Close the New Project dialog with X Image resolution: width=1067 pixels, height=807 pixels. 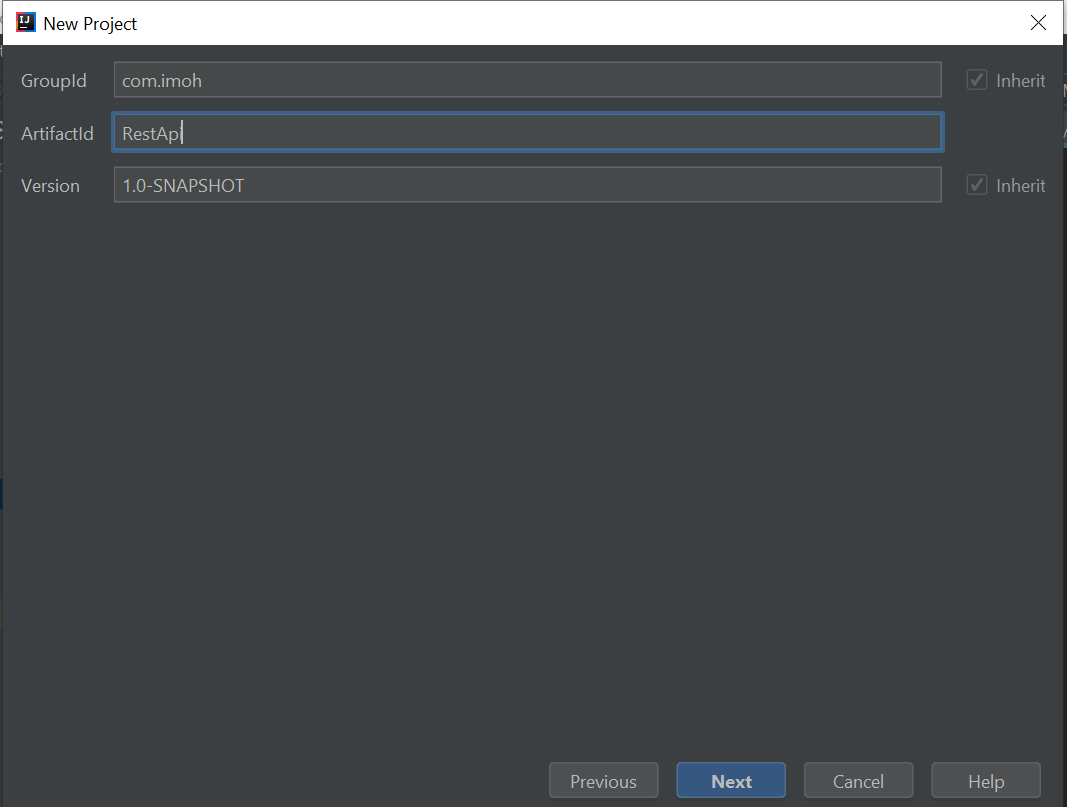tap(1038, 22)
